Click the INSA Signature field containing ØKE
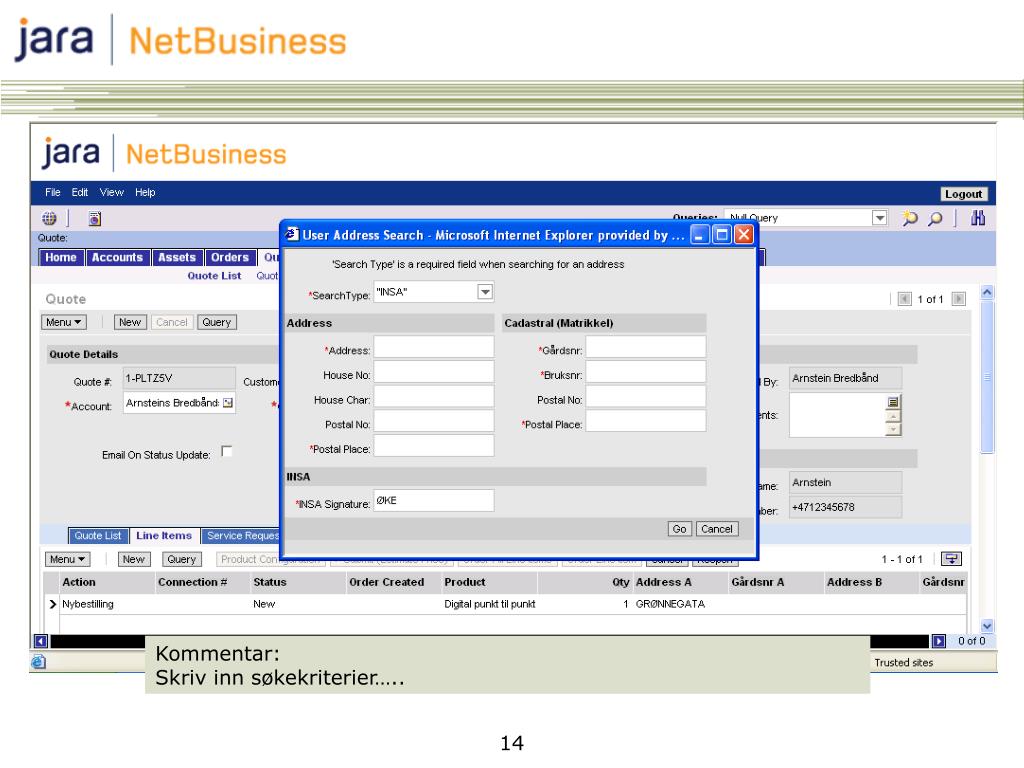The image size is (1024, 768). tap(434, 501)
